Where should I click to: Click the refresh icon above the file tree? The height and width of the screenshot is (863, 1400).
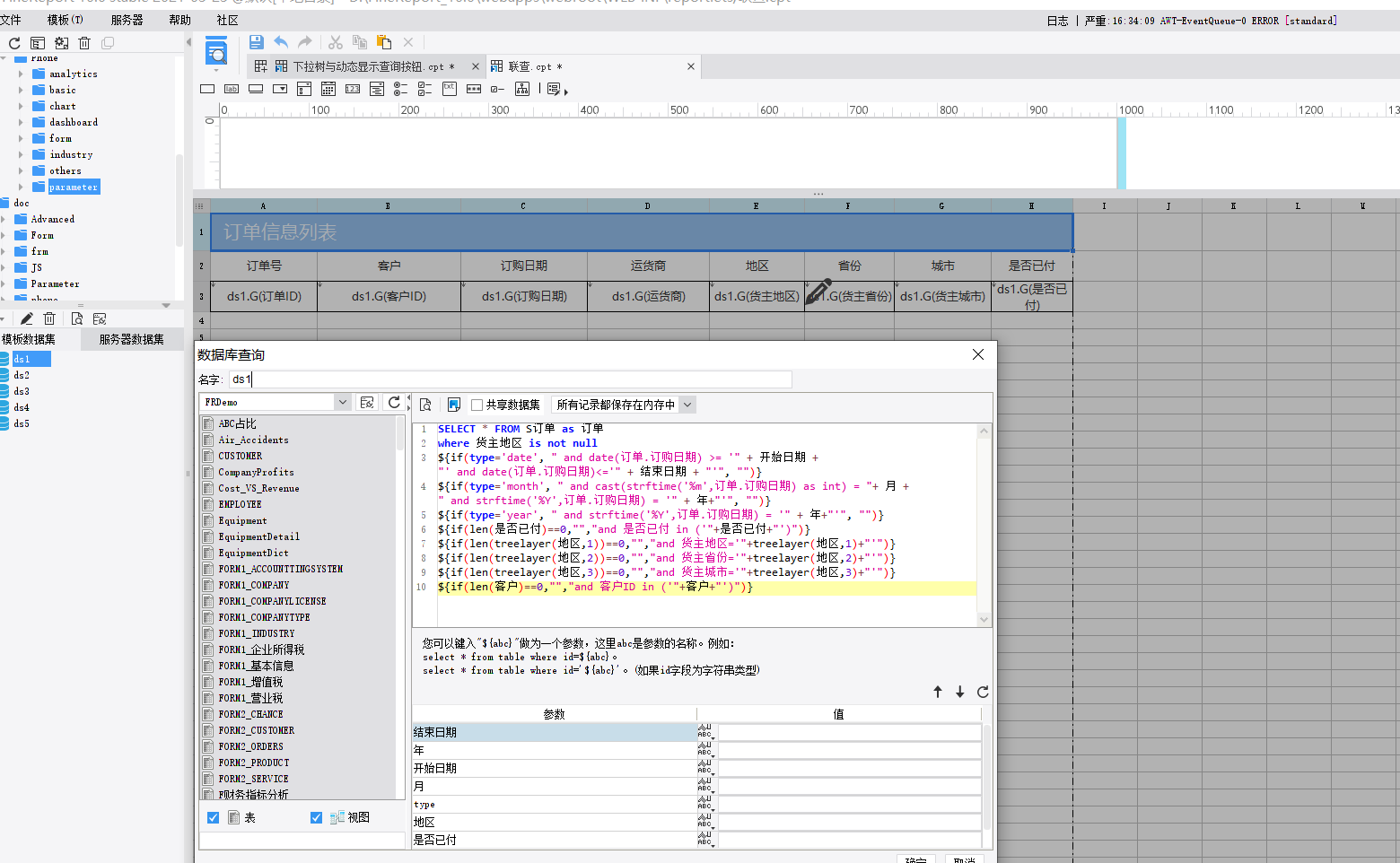tap(14, 43)
